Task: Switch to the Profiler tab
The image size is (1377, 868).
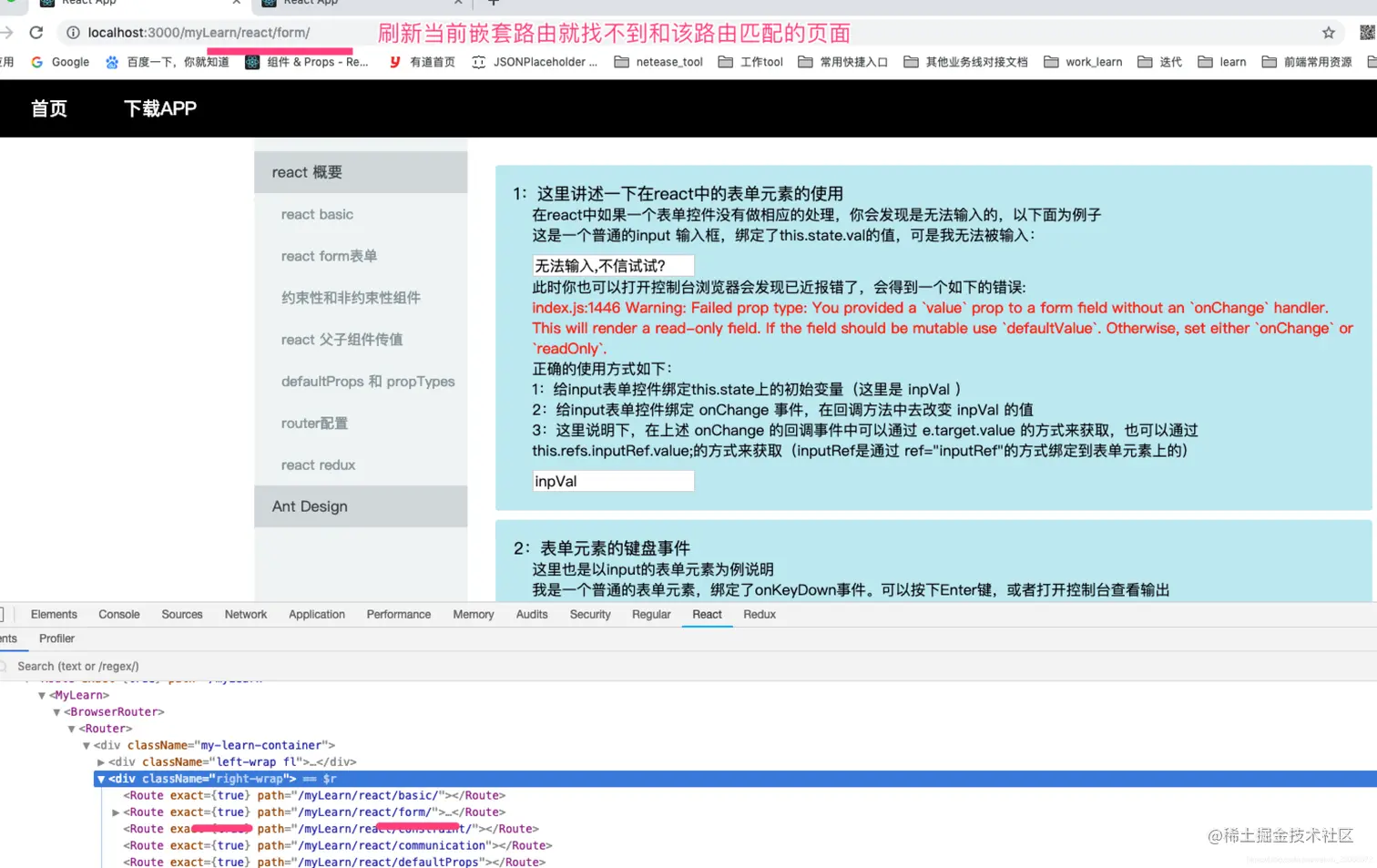Action: click(x=56, y=638)
